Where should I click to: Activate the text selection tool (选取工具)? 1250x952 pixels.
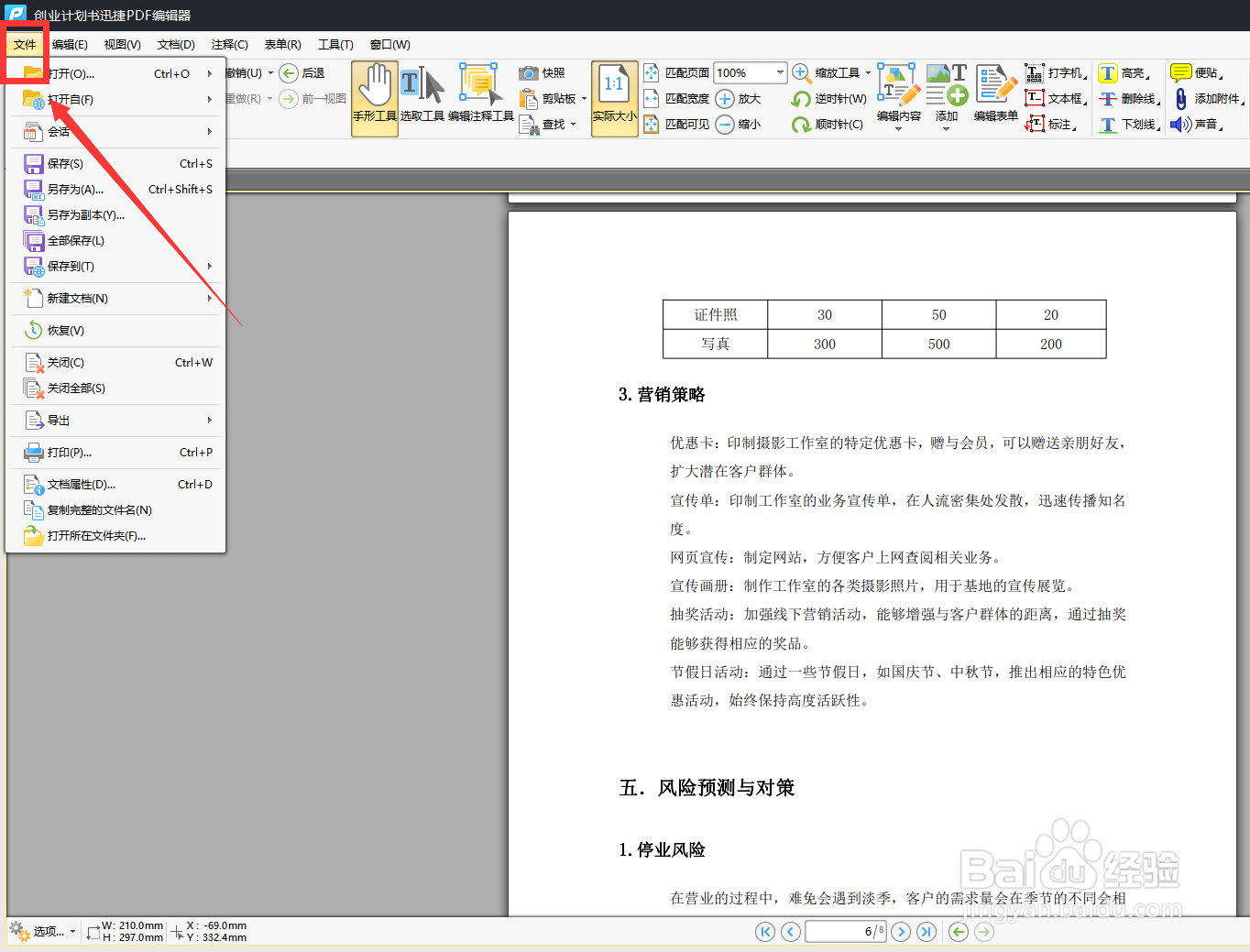[422, 96]
